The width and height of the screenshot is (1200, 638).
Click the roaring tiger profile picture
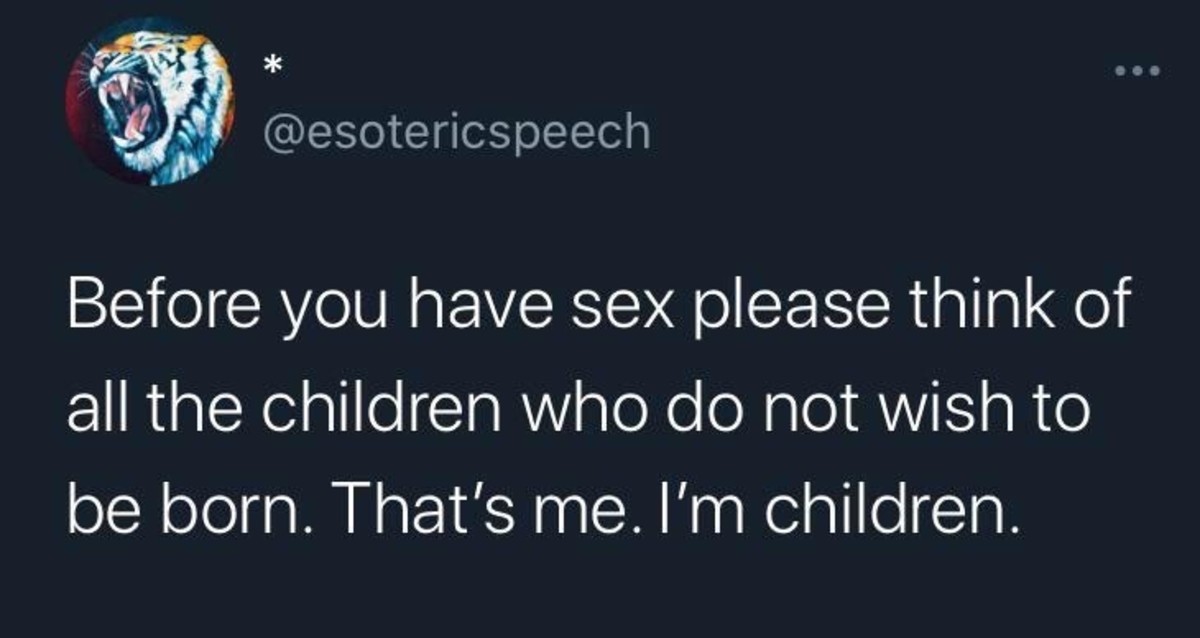(150, 101)
